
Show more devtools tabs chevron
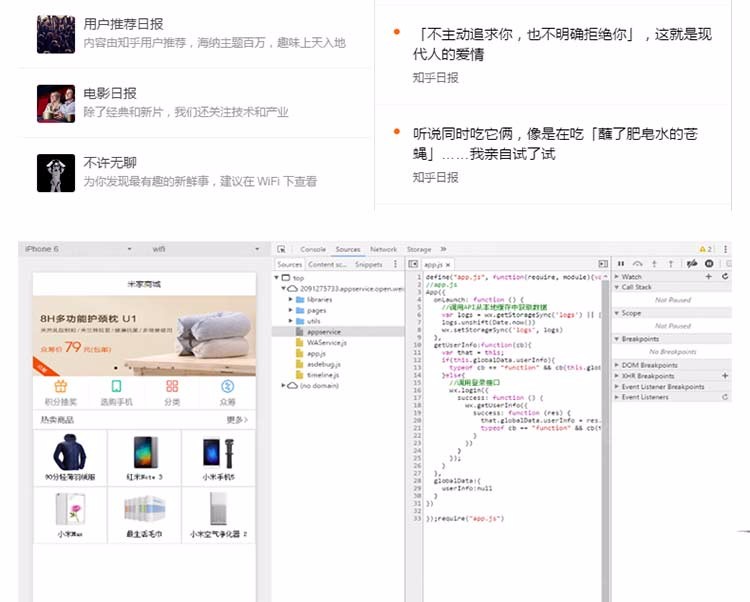pos(443,249)
